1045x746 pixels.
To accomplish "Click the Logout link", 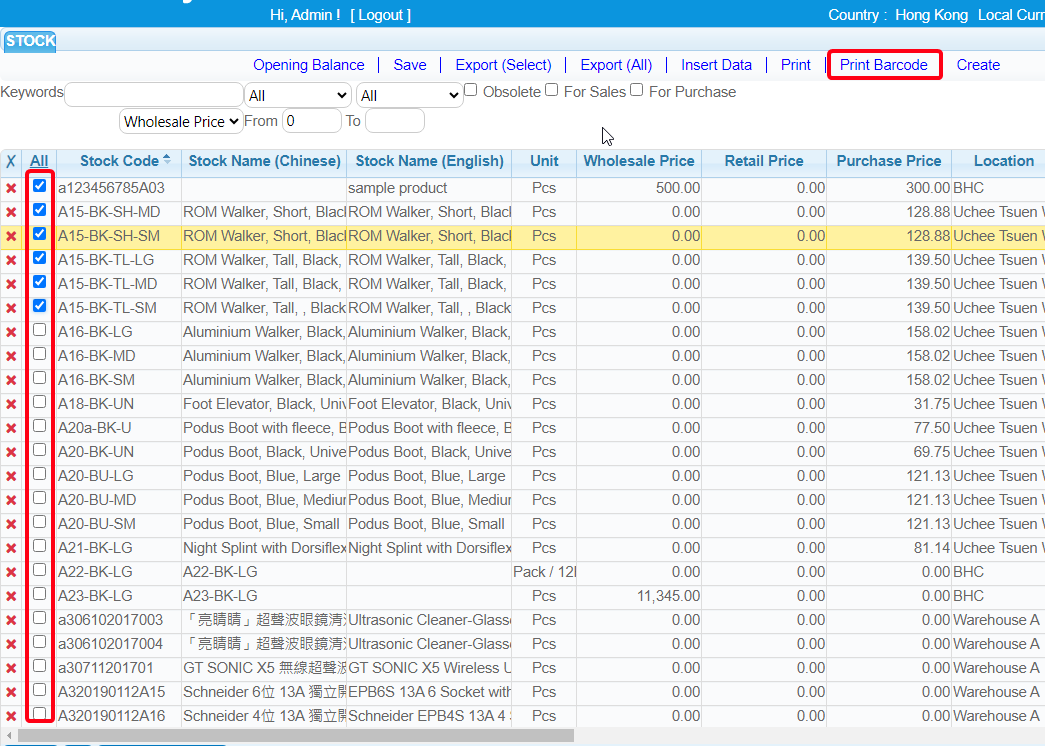I will point(380,15).
